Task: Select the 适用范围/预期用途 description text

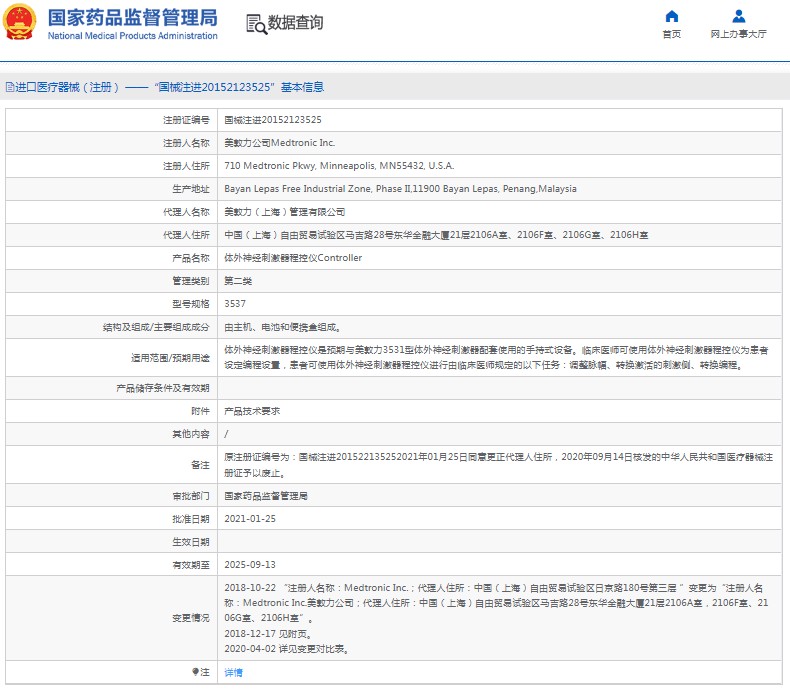Action: click(x=496, y=357)
